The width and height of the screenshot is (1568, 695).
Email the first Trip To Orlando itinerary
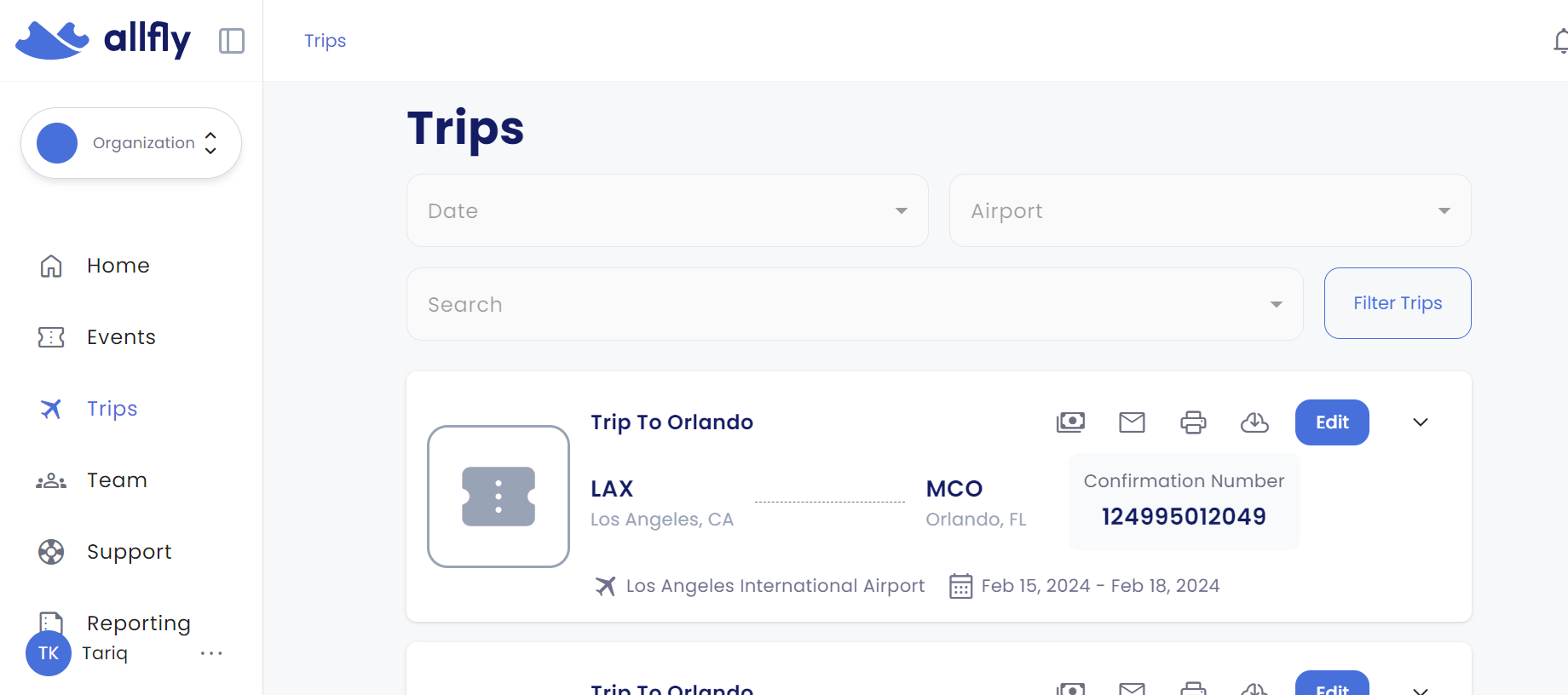[1132, 422]
